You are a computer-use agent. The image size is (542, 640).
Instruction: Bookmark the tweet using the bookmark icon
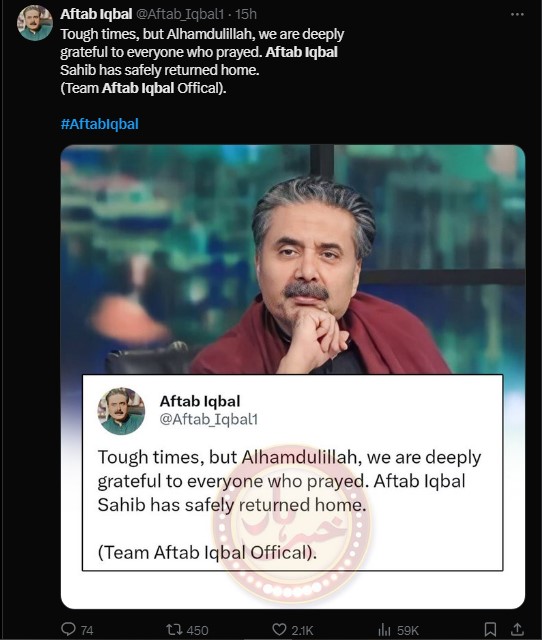click(490, 629)
